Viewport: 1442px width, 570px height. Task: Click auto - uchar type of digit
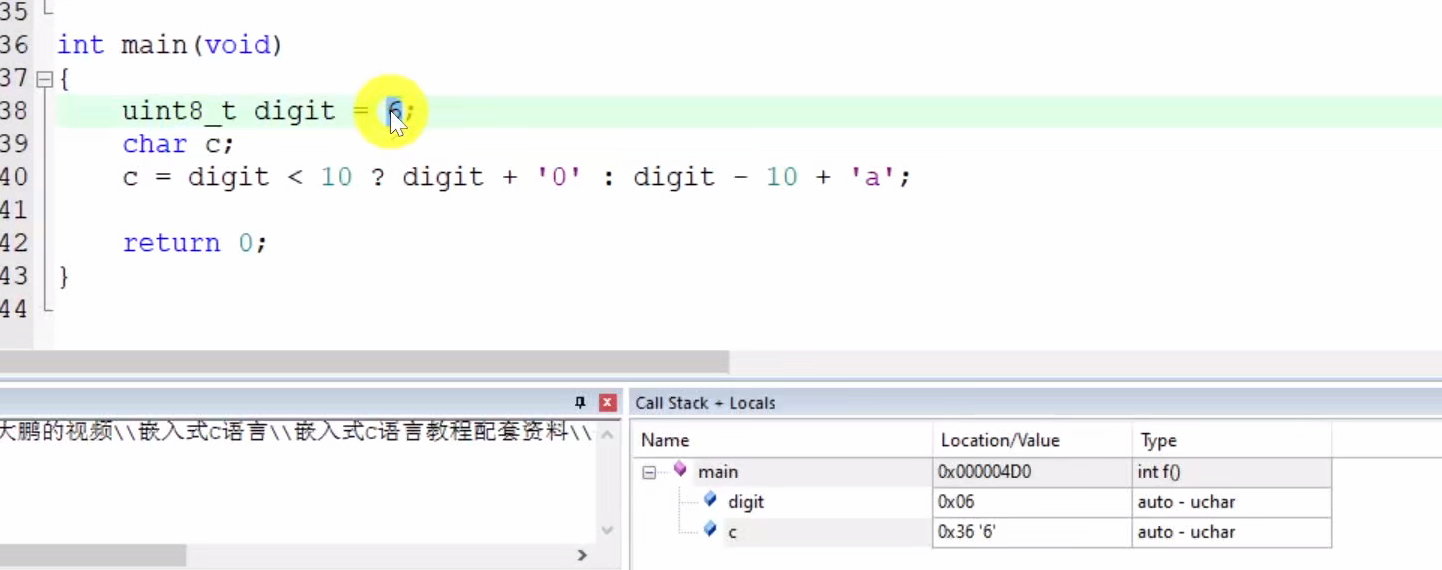(1231, 502)
